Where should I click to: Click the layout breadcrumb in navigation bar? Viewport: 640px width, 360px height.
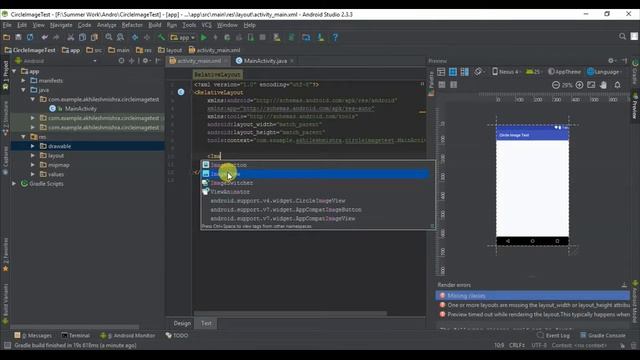(170, 50)
